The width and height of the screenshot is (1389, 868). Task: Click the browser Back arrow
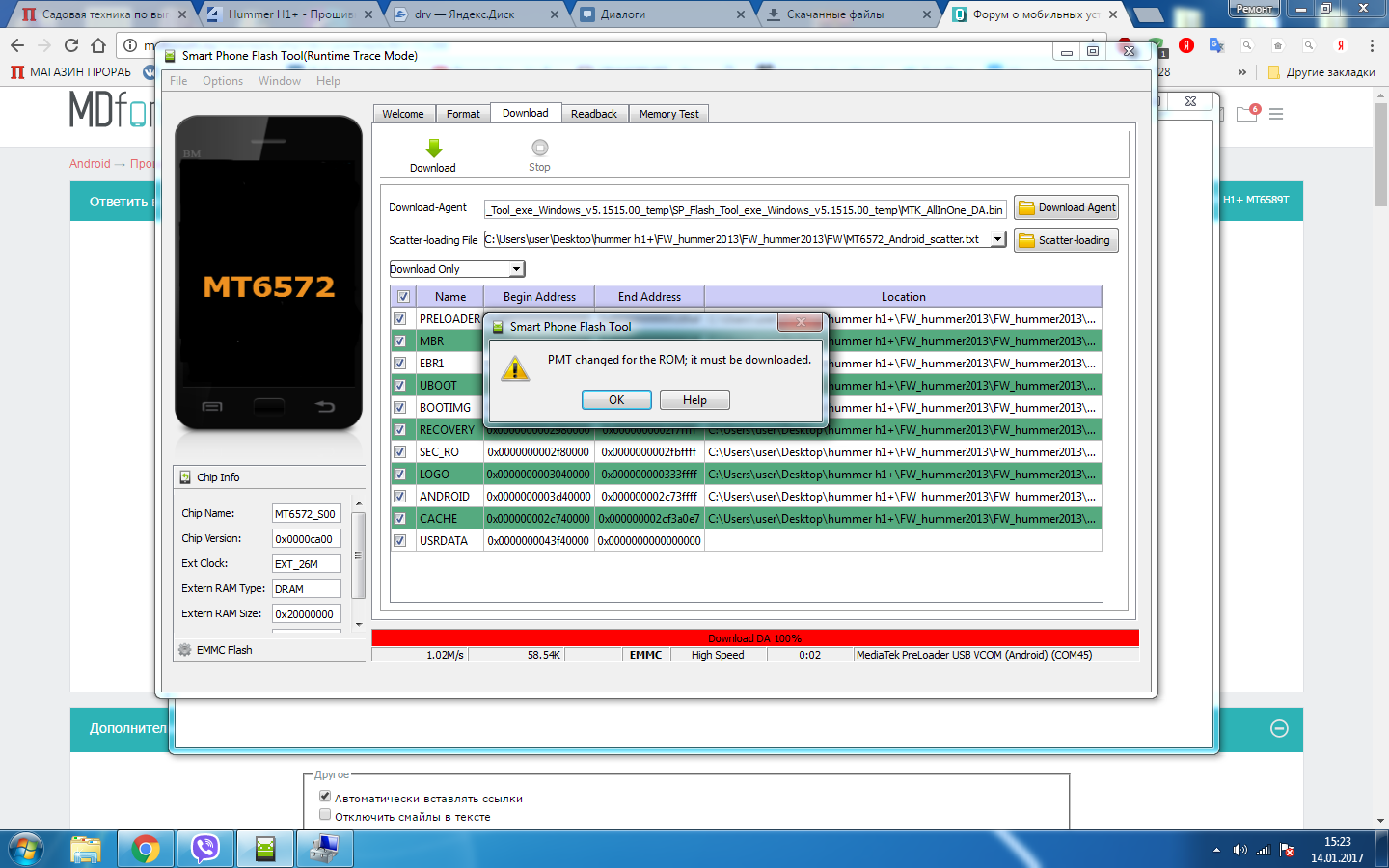point(17,45)
